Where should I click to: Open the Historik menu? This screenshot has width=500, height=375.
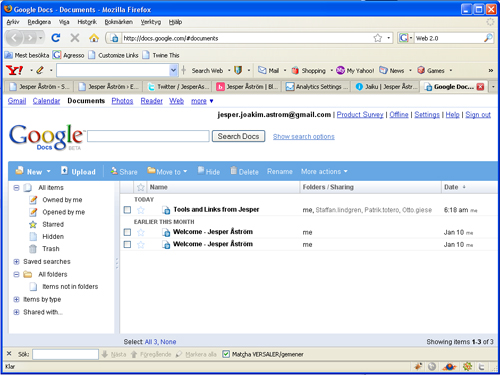[87, 22]
